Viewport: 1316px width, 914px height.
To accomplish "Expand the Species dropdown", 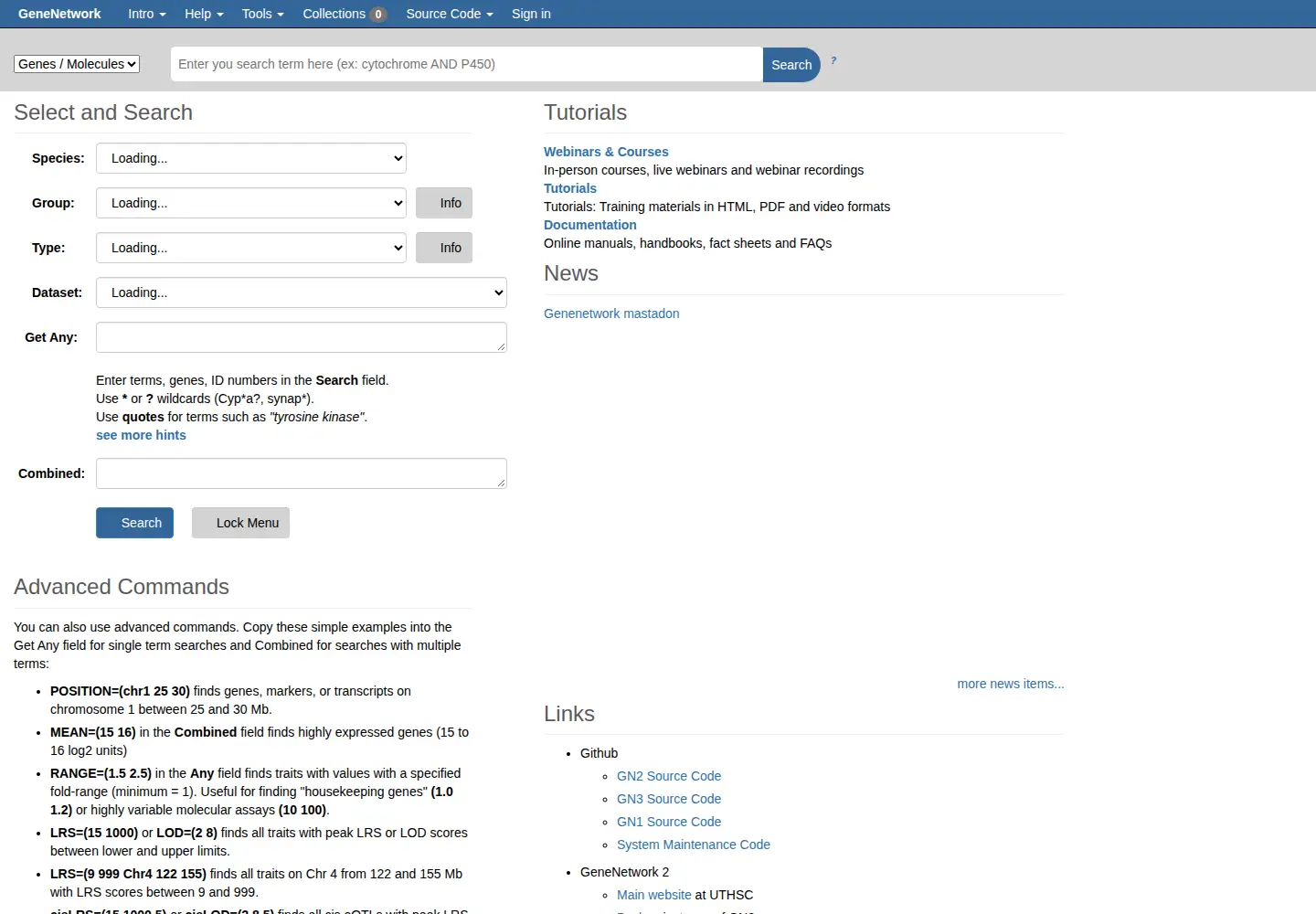I will click(x=251, y=158).
